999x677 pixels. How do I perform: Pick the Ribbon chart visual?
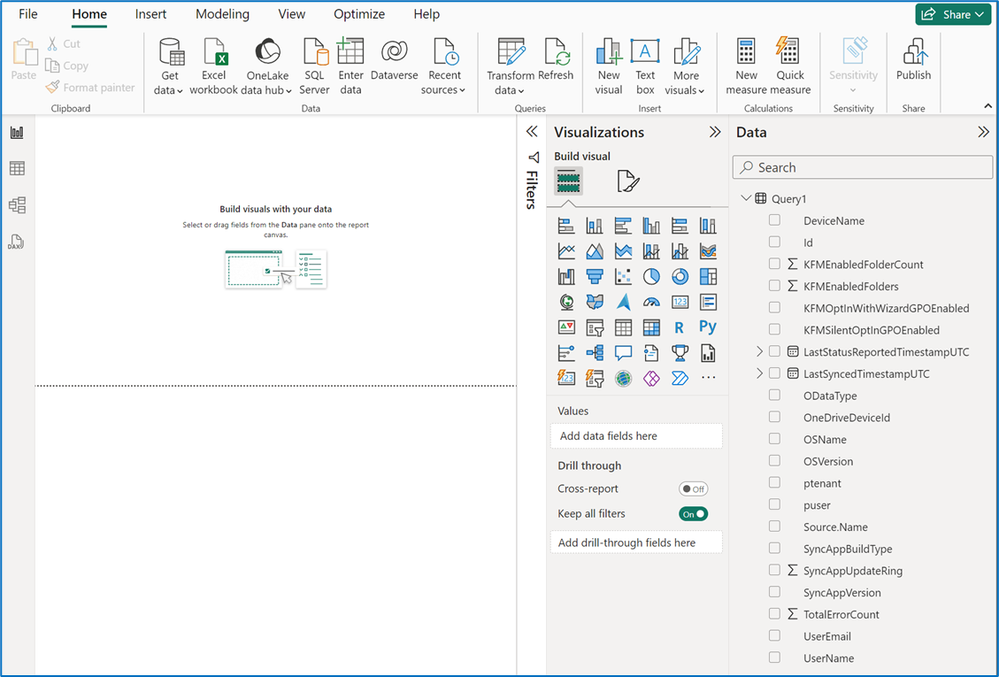(x=708, y=251)
